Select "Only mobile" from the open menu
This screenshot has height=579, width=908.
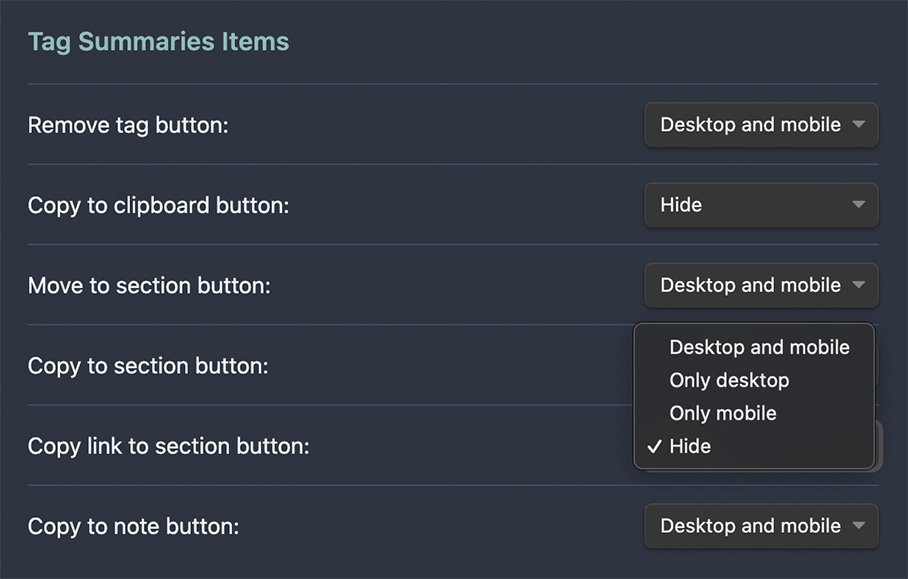pos(723,413)
